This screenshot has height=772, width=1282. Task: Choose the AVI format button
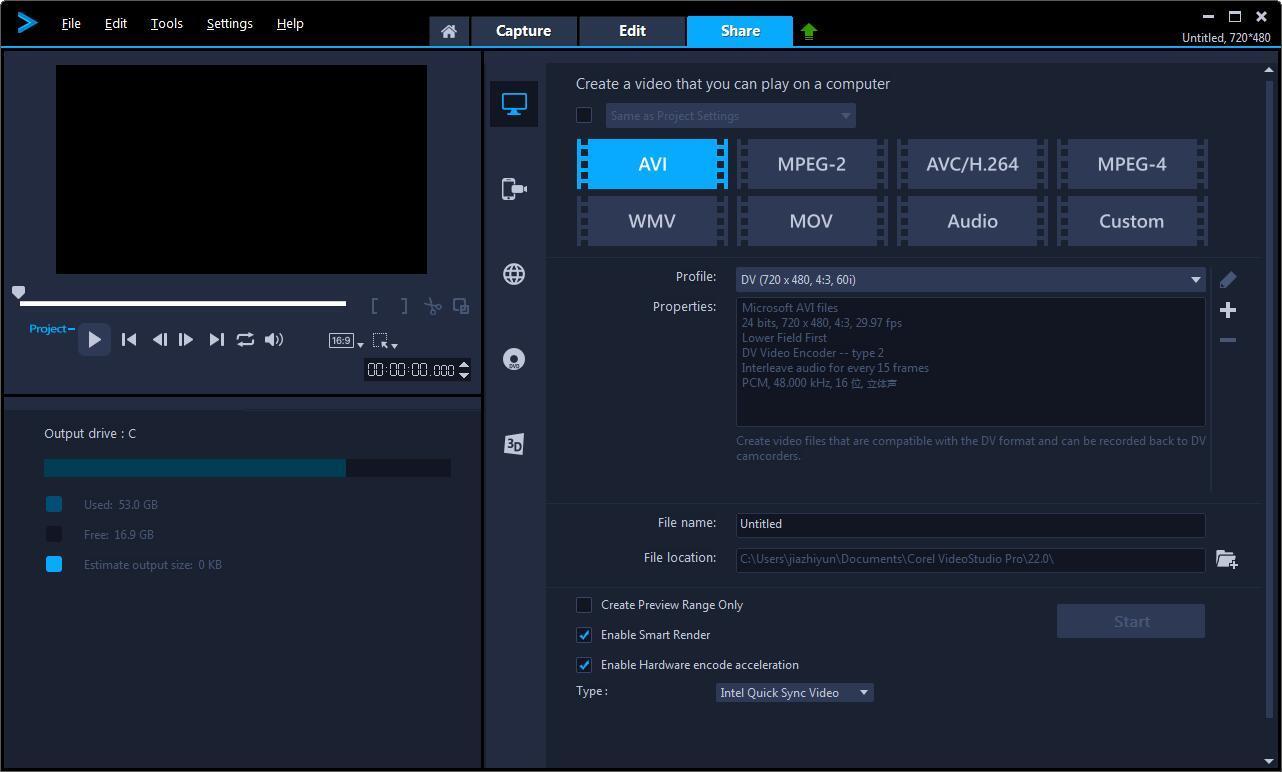pos(652,164)
